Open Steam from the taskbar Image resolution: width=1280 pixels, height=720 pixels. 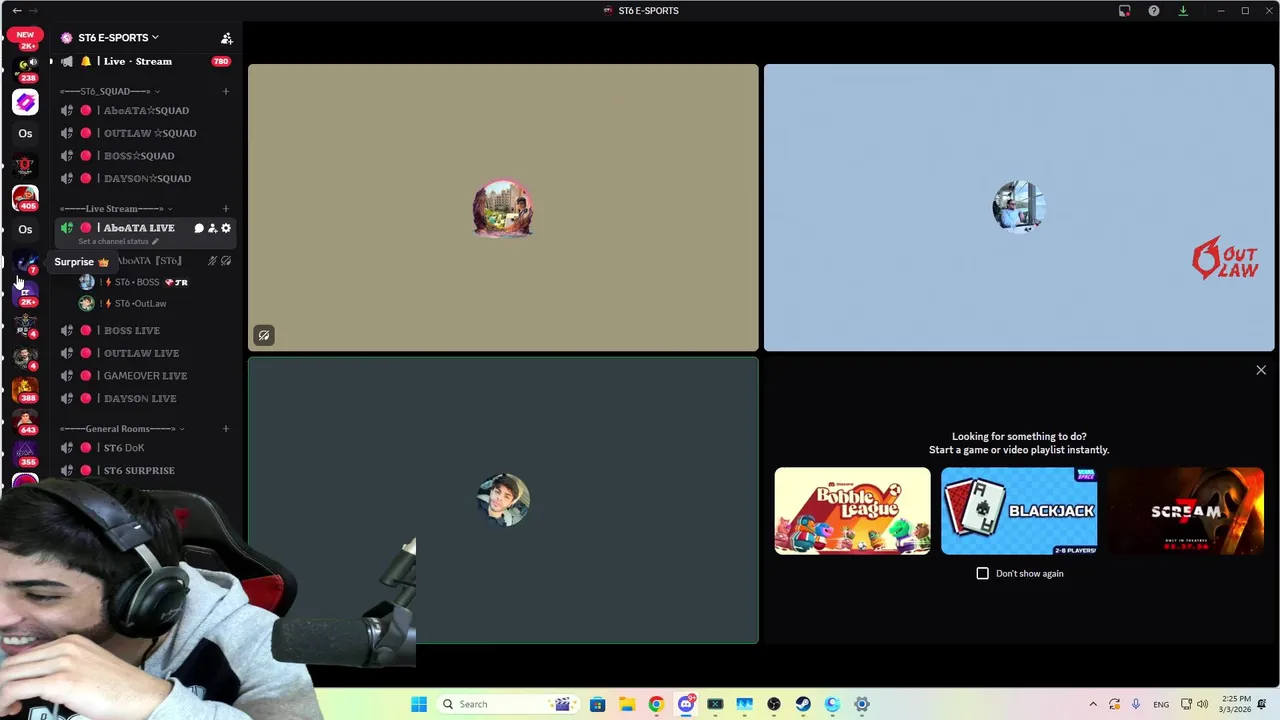pos(803,704)
